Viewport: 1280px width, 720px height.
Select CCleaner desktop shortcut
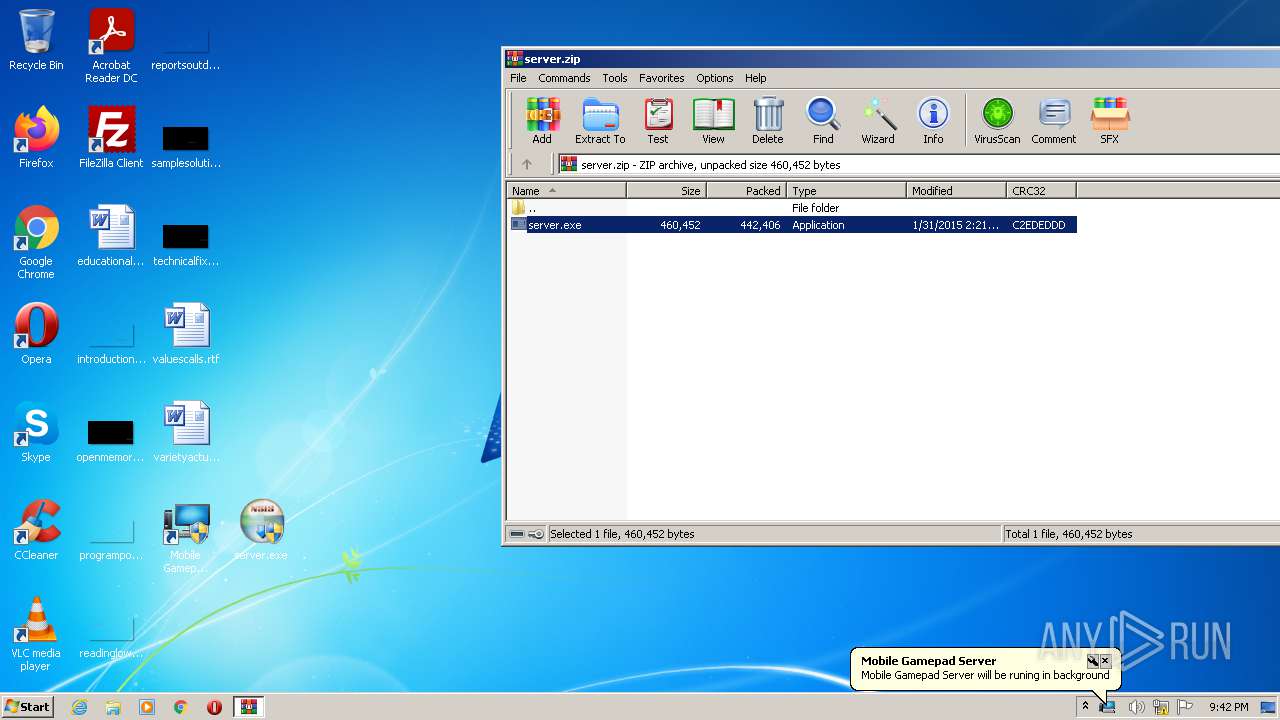[x=36, y=530]
